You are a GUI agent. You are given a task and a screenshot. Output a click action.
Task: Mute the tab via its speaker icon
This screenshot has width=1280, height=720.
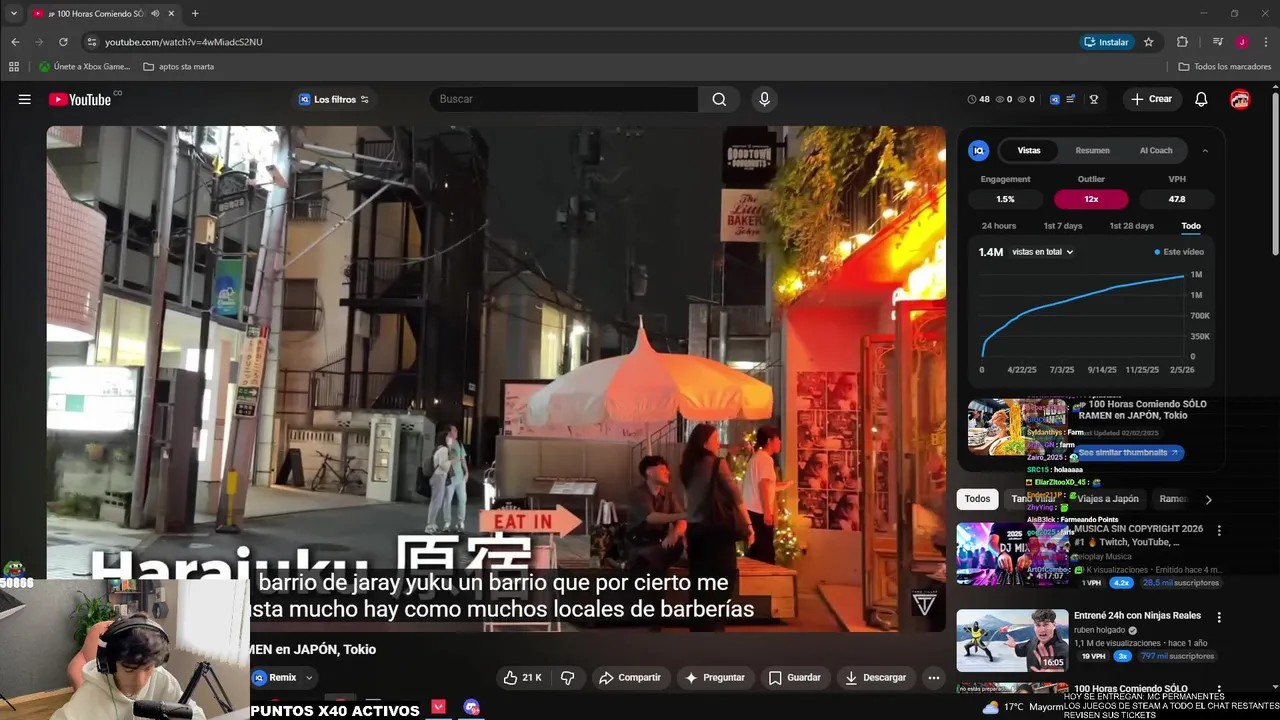155,13
